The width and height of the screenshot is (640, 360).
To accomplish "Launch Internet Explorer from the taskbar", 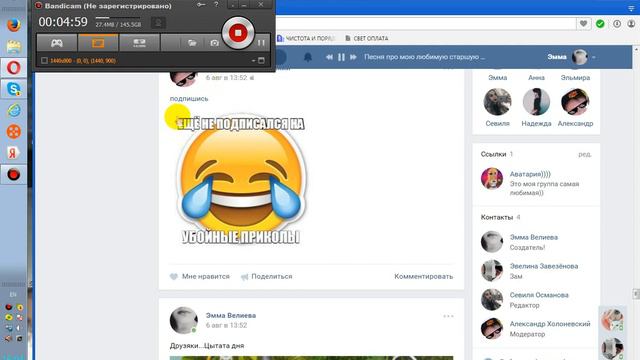I will pyautogui.click(x=13, y=110).
